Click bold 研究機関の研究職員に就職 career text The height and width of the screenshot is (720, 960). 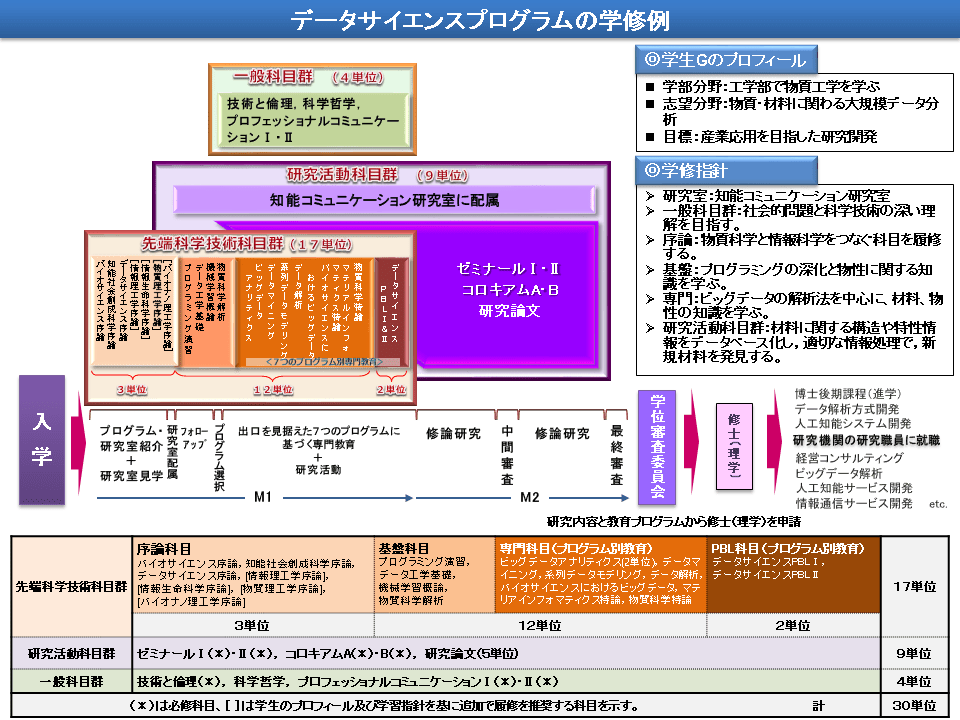(x=866, y=440)
